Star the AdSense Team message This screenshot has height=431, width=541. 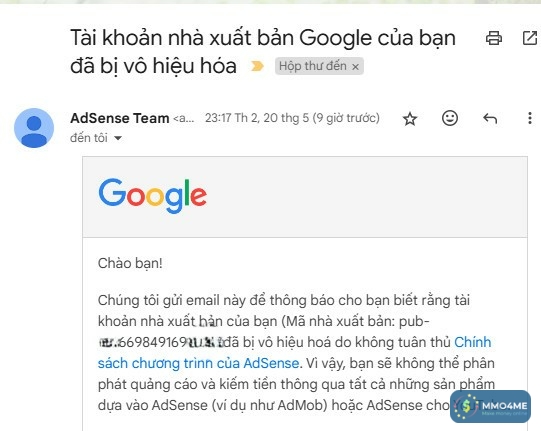click(x=410, y=119)
